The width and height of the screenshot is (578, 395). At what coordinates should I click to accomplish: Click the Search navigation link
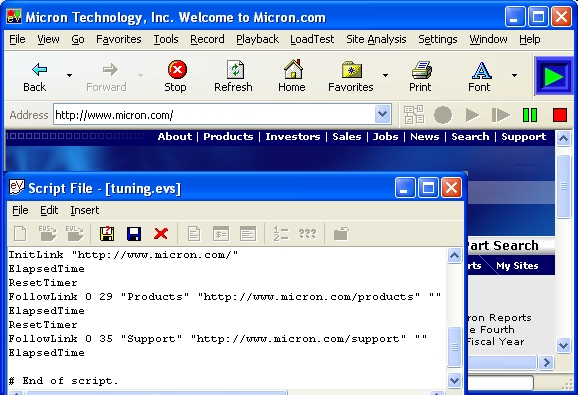pos(470,137)
